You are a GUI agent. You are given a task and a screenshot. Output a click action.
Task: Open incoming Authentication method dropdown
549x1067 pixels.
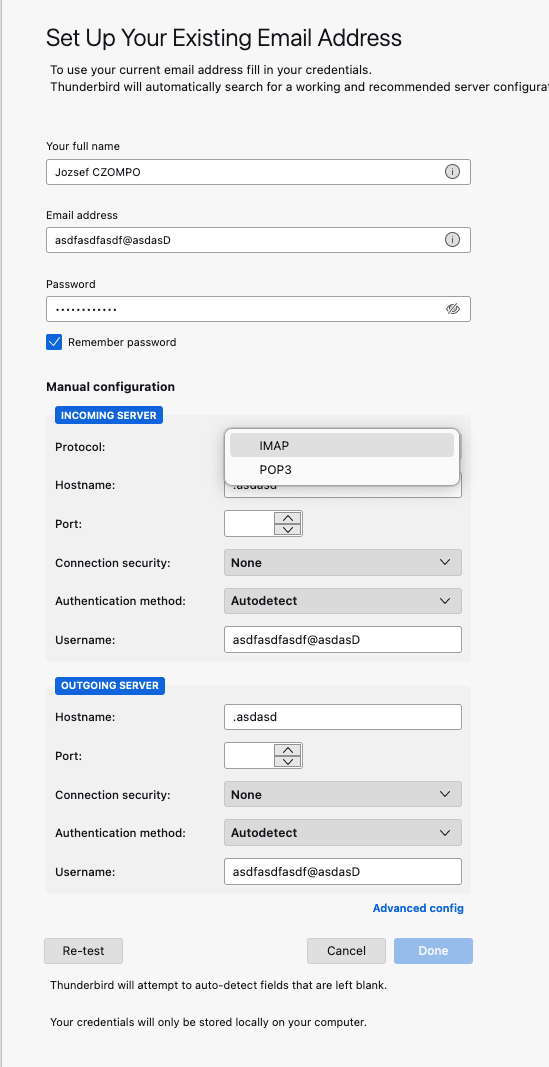click(x=343, y=601)
